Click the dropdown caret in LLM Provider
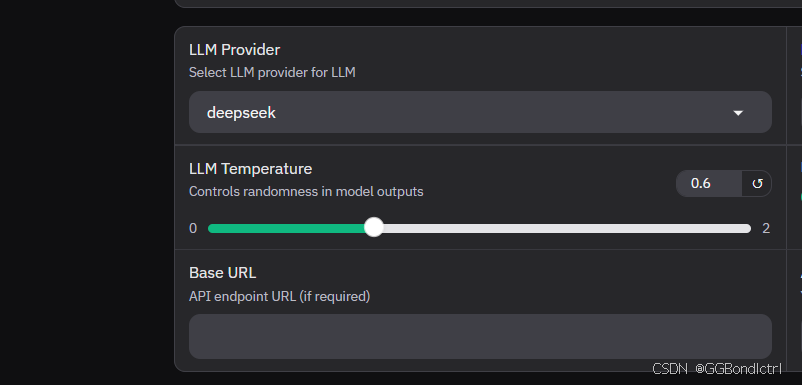The image size is (802, 385). click(x=738, y=113)
